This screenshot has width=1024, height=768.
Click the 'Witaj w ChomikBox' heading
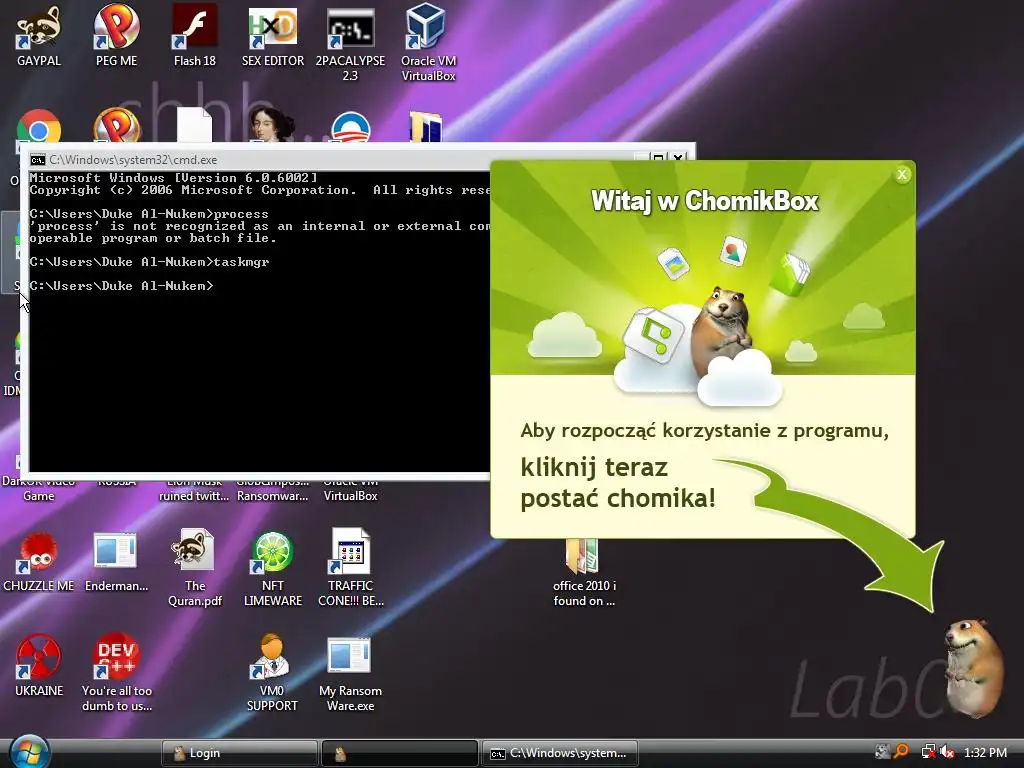pyautogui.click(x=705, y=200)
